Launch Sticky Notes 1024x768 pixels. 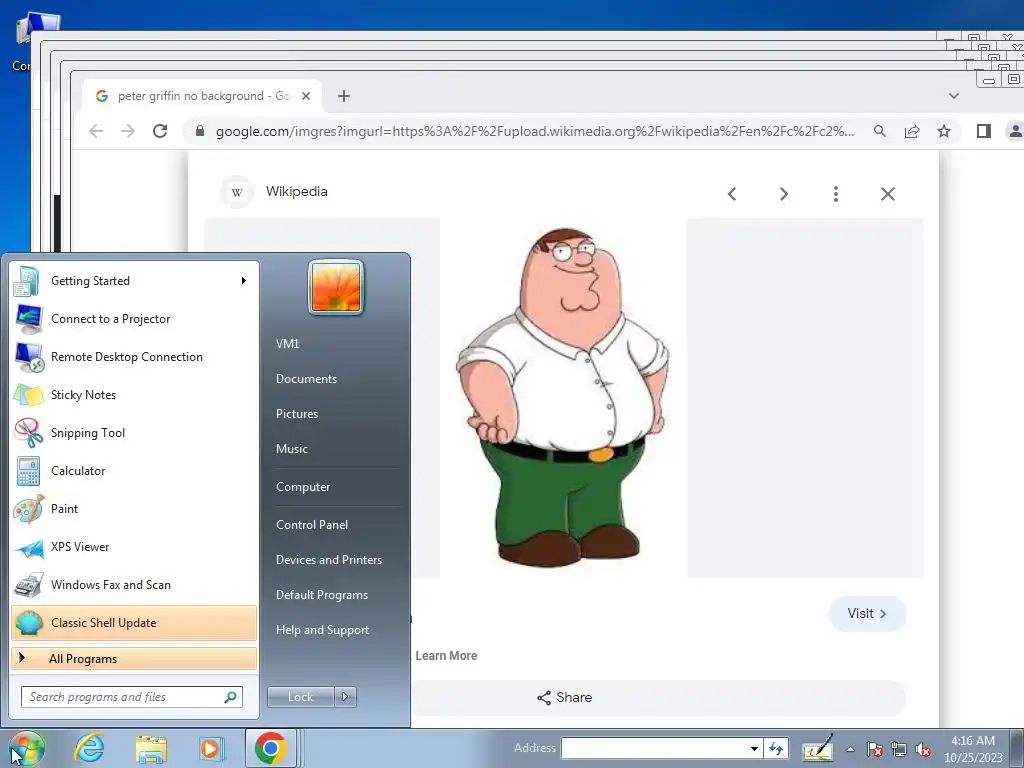point(134,394)
